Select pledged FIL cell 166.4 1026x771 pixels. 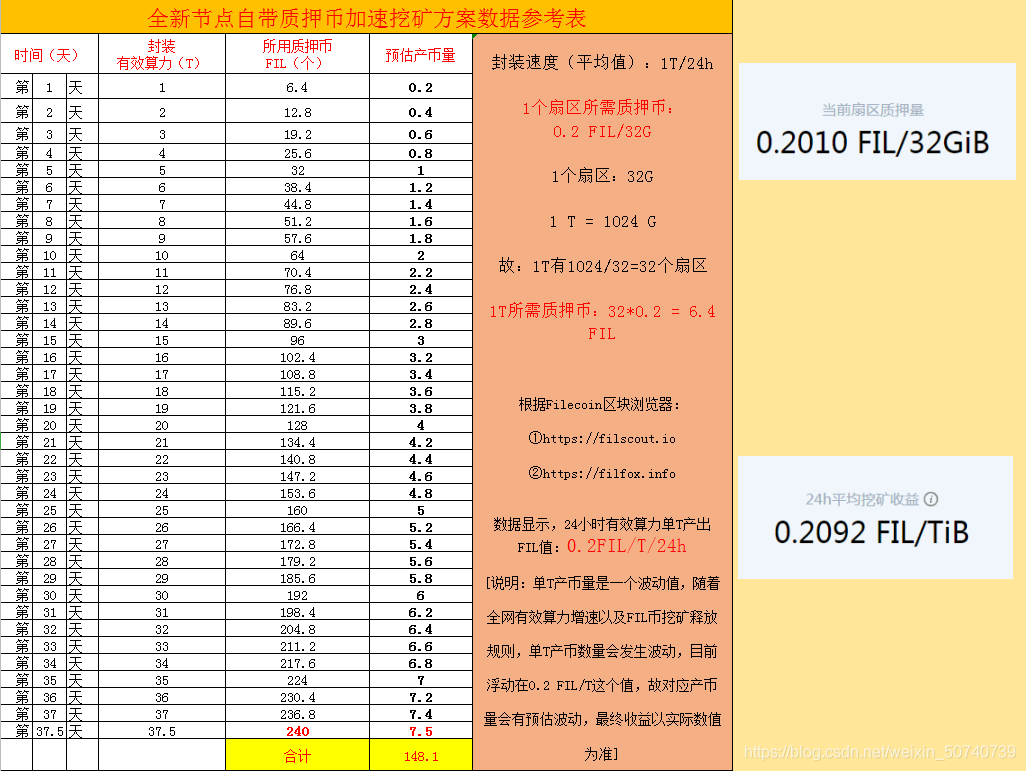tap(297, 528)
